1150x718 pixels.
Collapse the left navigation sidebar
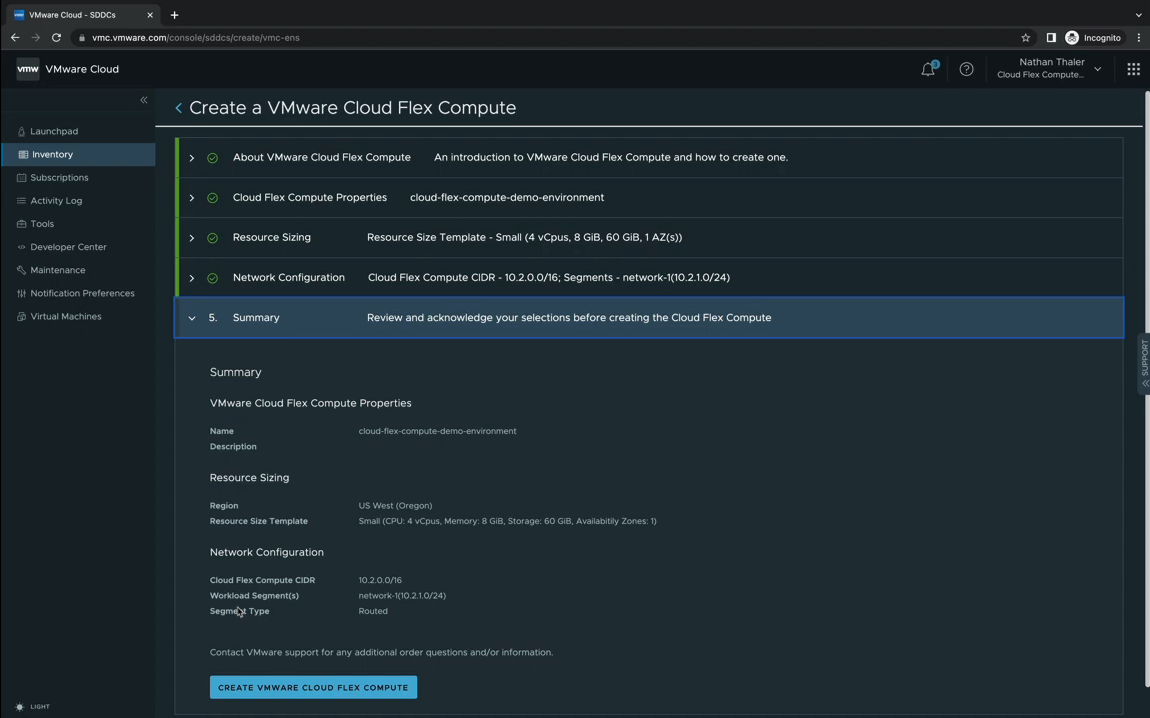tap(144, 100)
